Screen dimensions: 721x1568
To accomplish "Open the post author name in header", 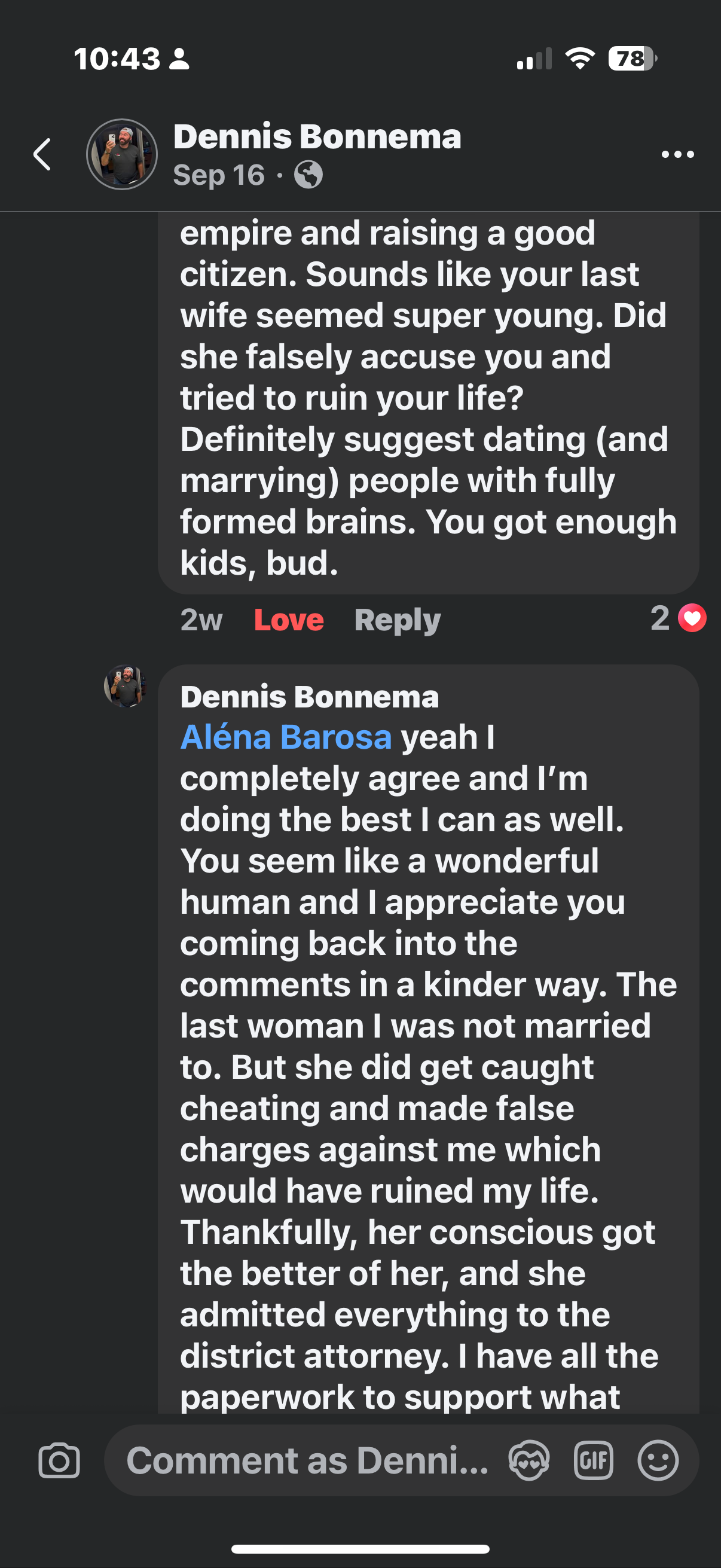I will click(x=317, y=136).
